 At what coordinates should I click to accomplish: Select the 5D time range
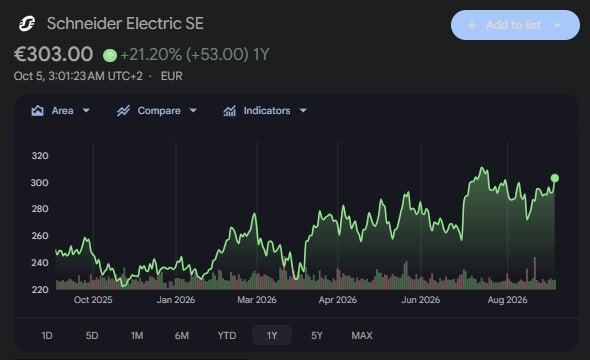click(92, 335)
